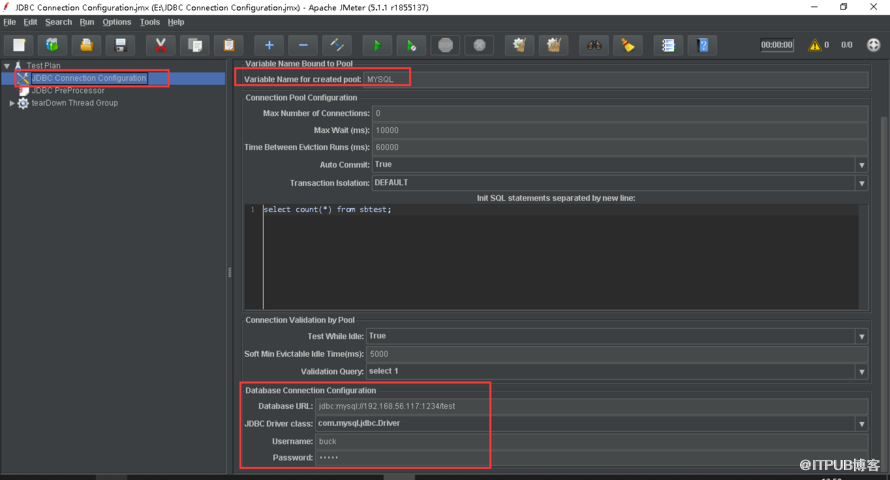Click the Database URL input field
This screenshot has height=480, width=890.
point(590,406)
